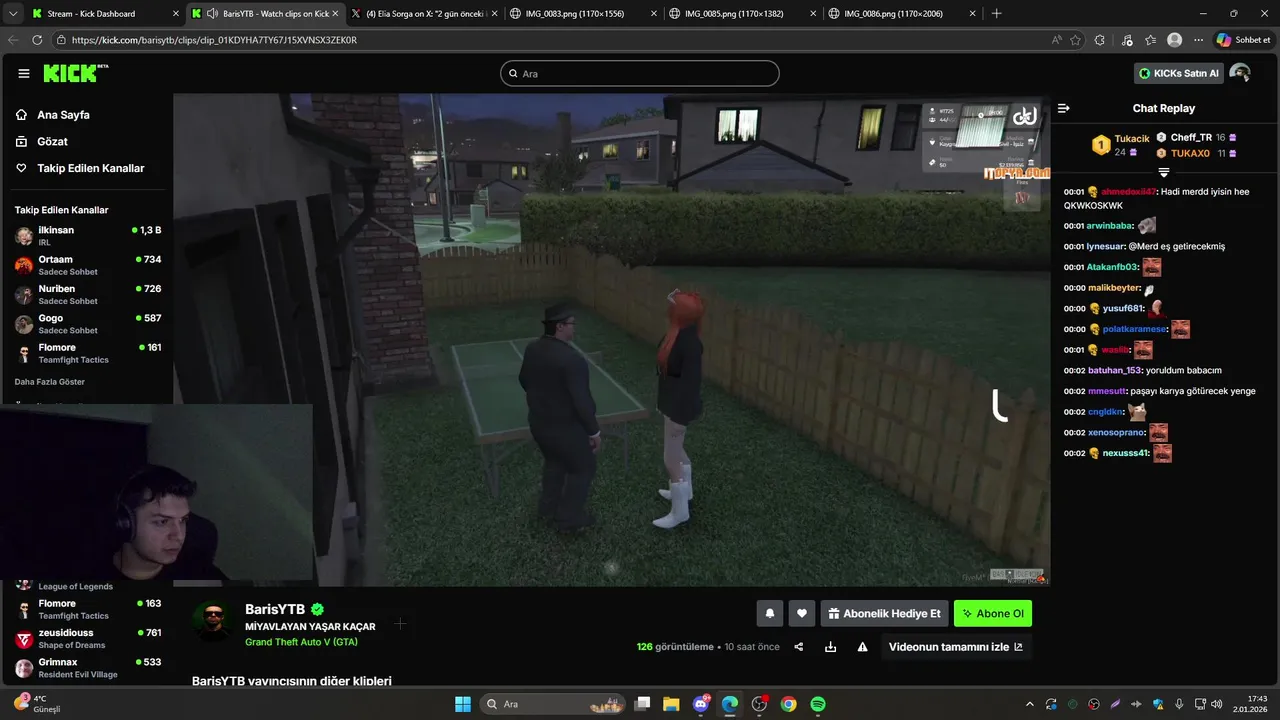The image size is (1280, 720).
Task: Open Flomore channel with 163 viewers
Action: tap(88, 609)
